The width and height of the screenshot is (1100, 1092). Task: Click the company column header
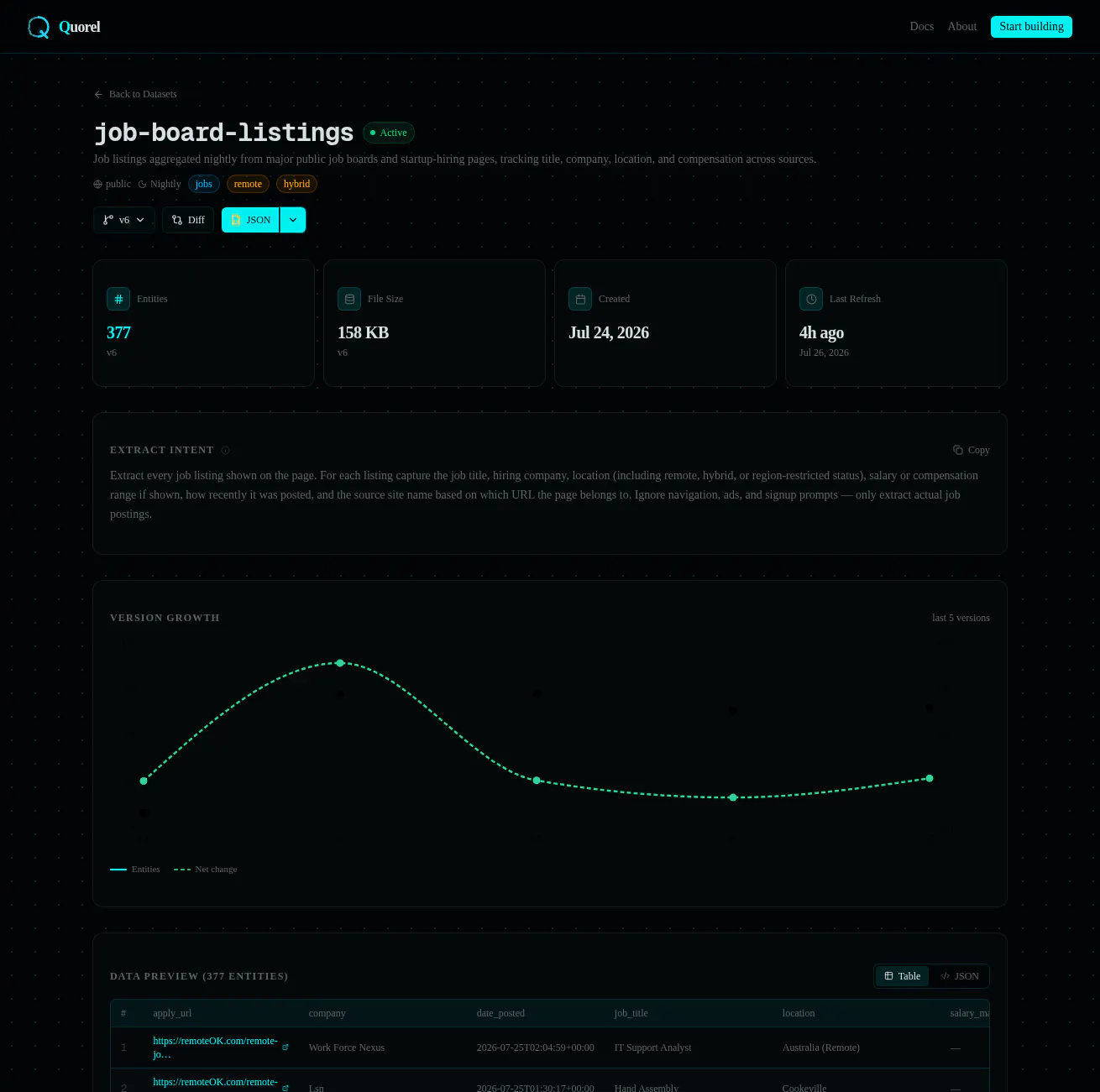[x=327, y=1013]
